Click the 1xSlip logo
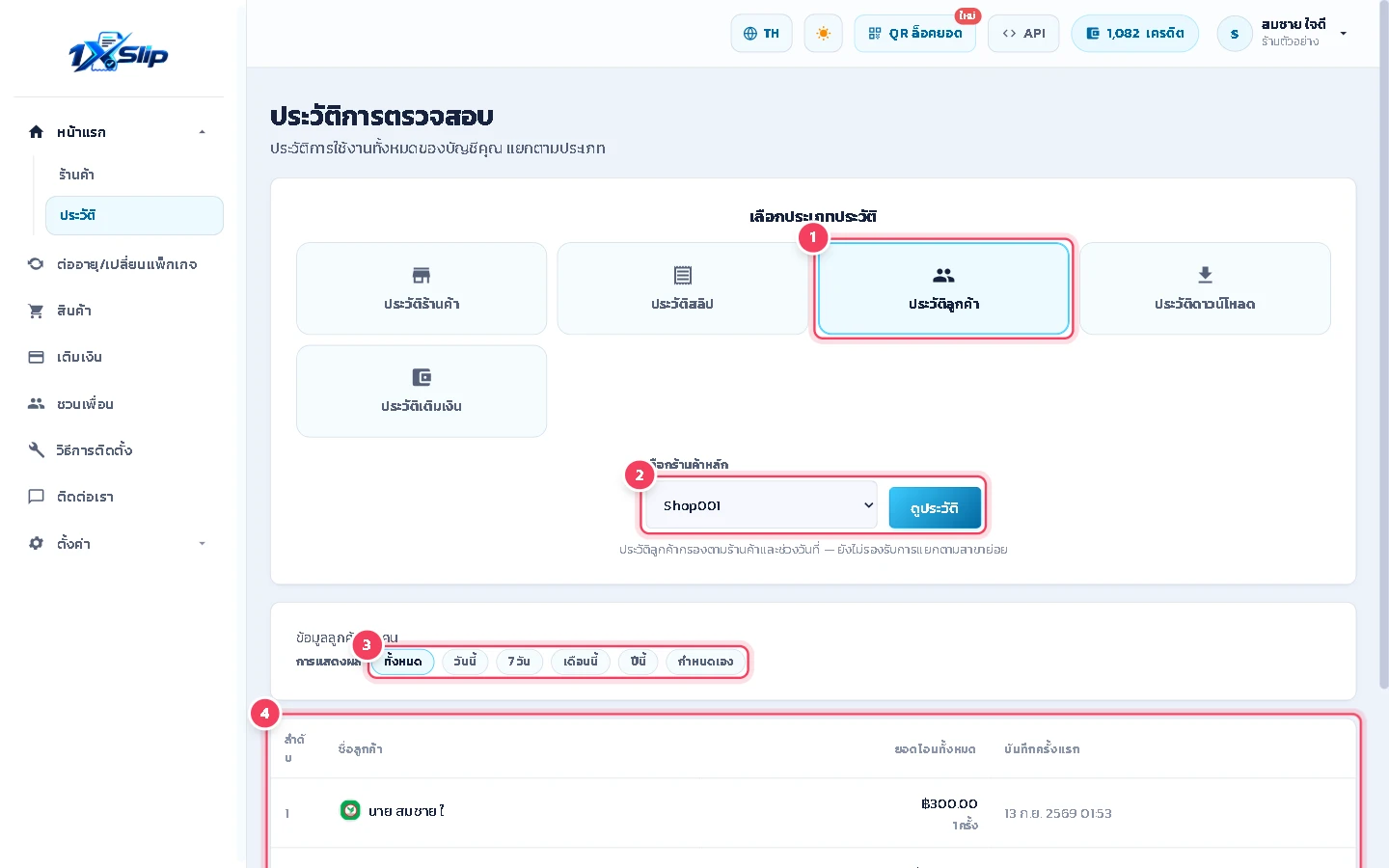 pos(119,52)
